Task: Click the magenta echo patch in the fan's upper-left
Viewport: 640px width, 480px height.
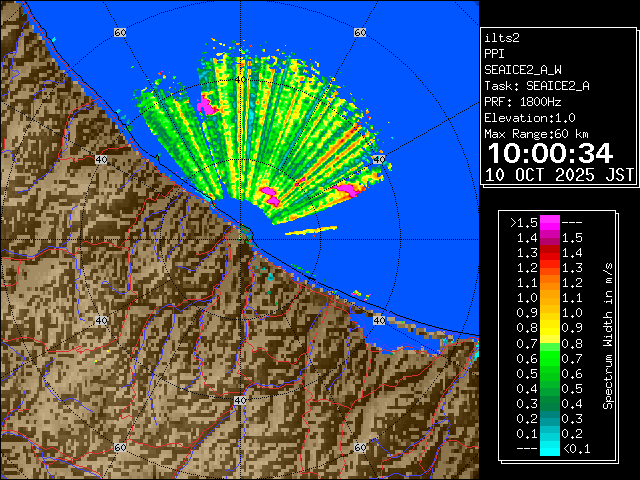Action: point(208,104)
